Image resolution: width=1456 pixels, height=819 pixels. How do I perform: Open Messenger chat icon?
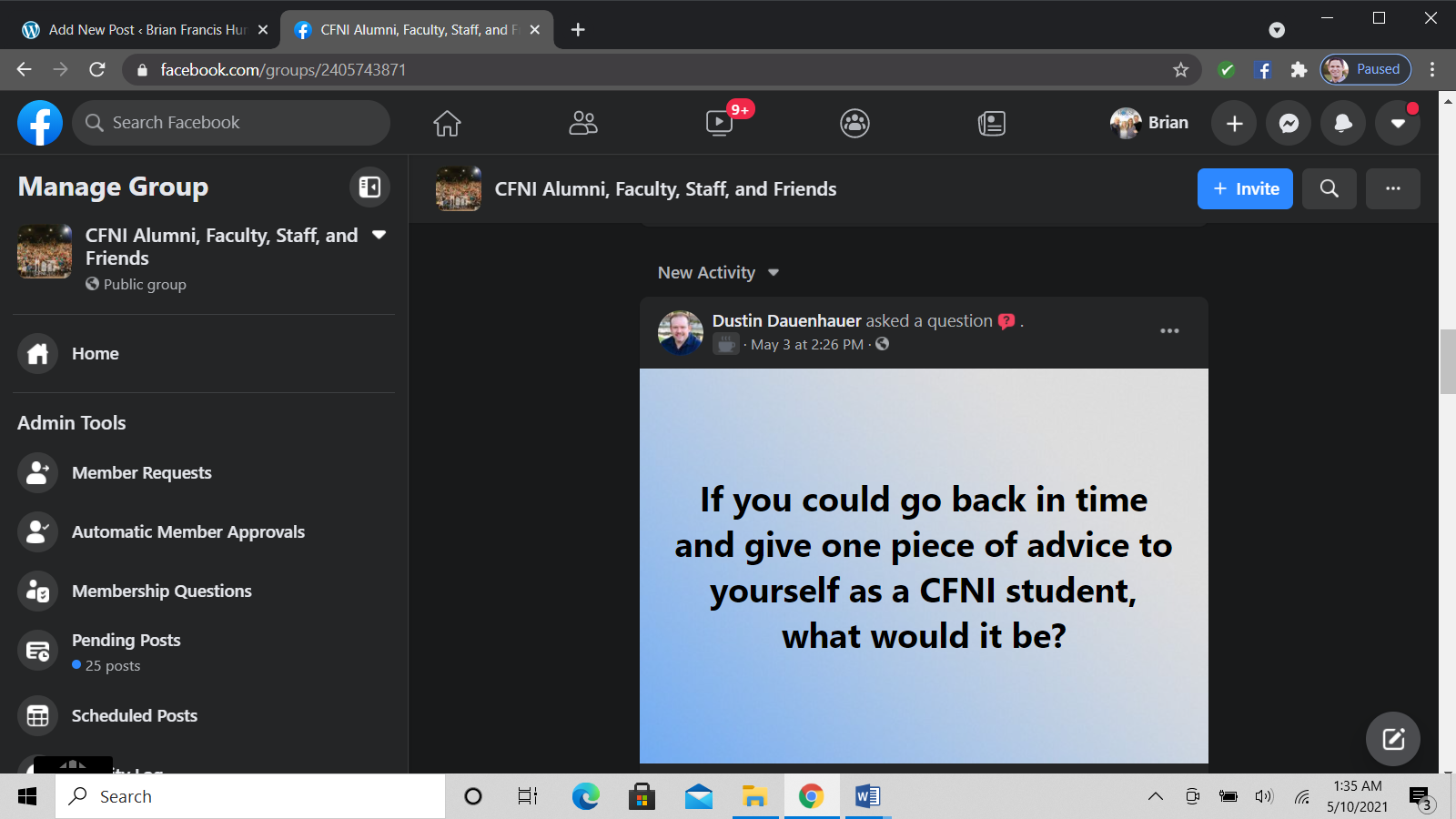pyautogui.click(x=1289, y=123)
